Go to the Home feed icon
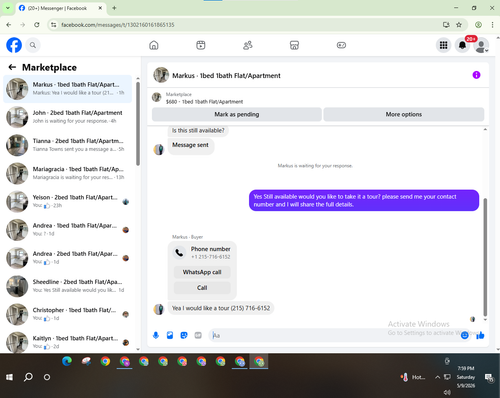 click(154, 45)
